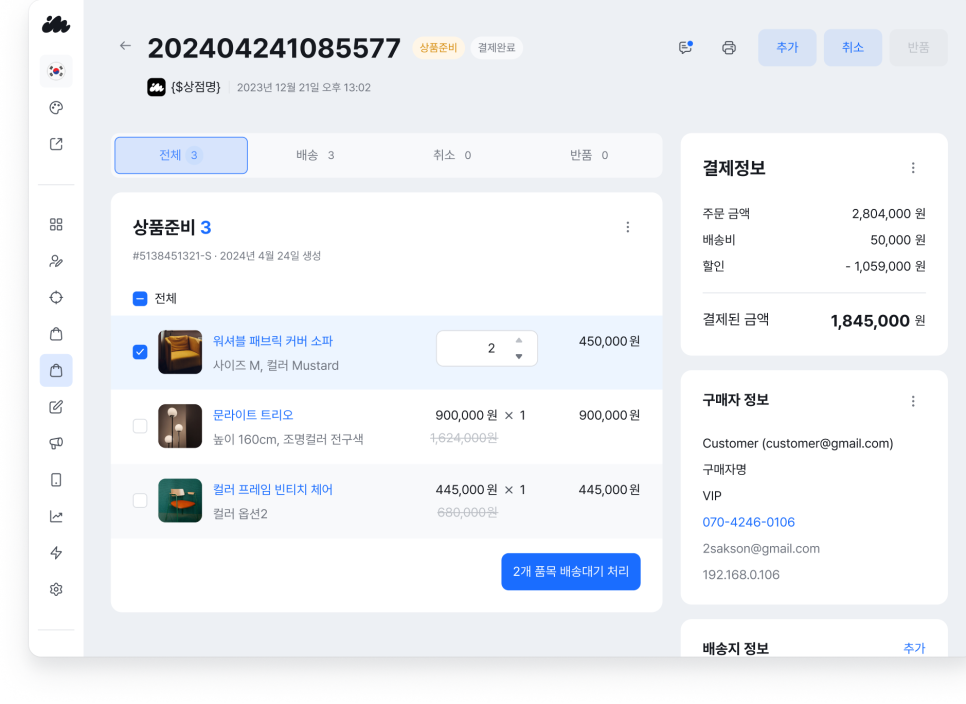The height and width of the screenshot is (704, 966).
Task: Click the imweb logo in the sidebar
Action: tap(55, 25)
